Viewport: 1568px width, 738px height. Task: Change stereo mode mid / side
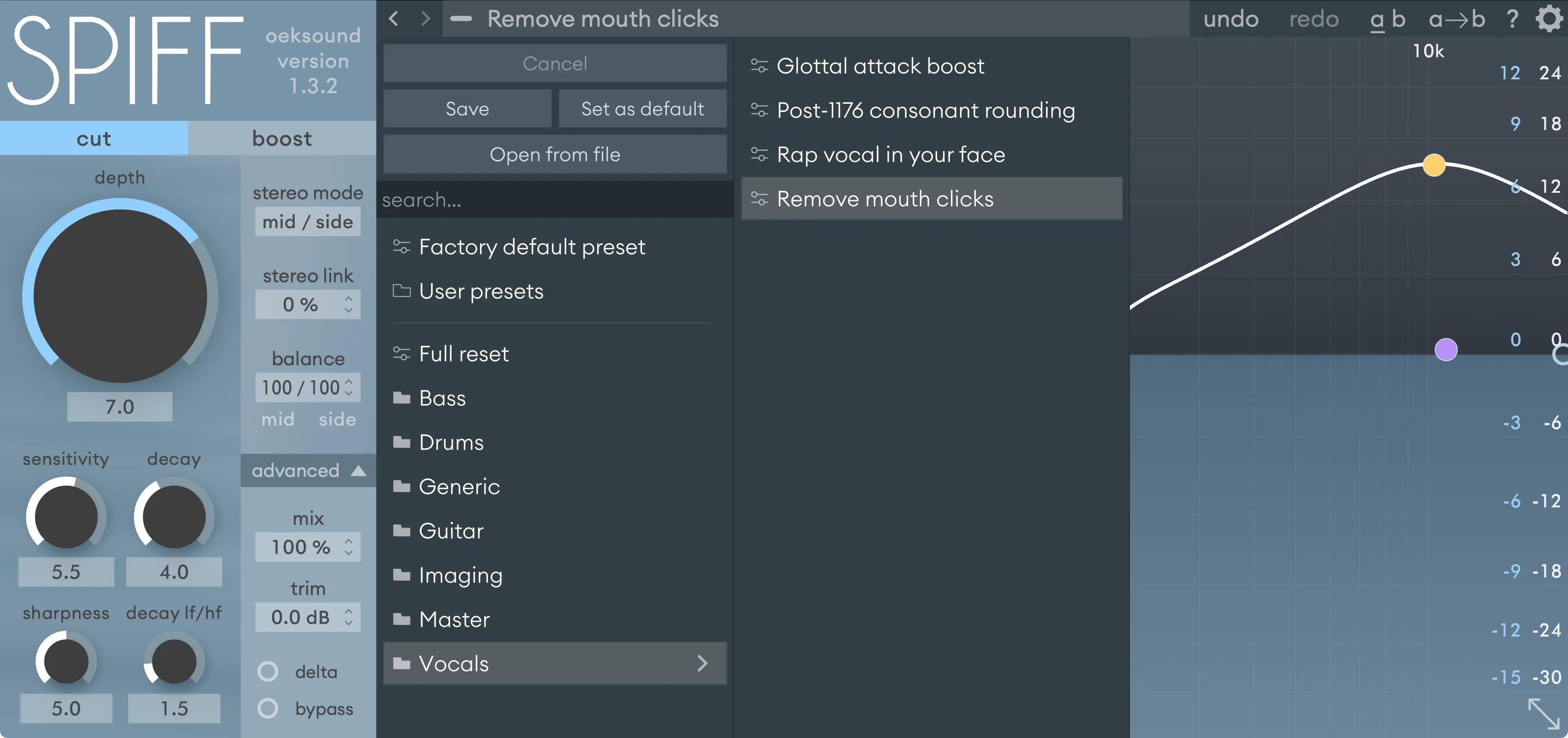click(308, 222)
